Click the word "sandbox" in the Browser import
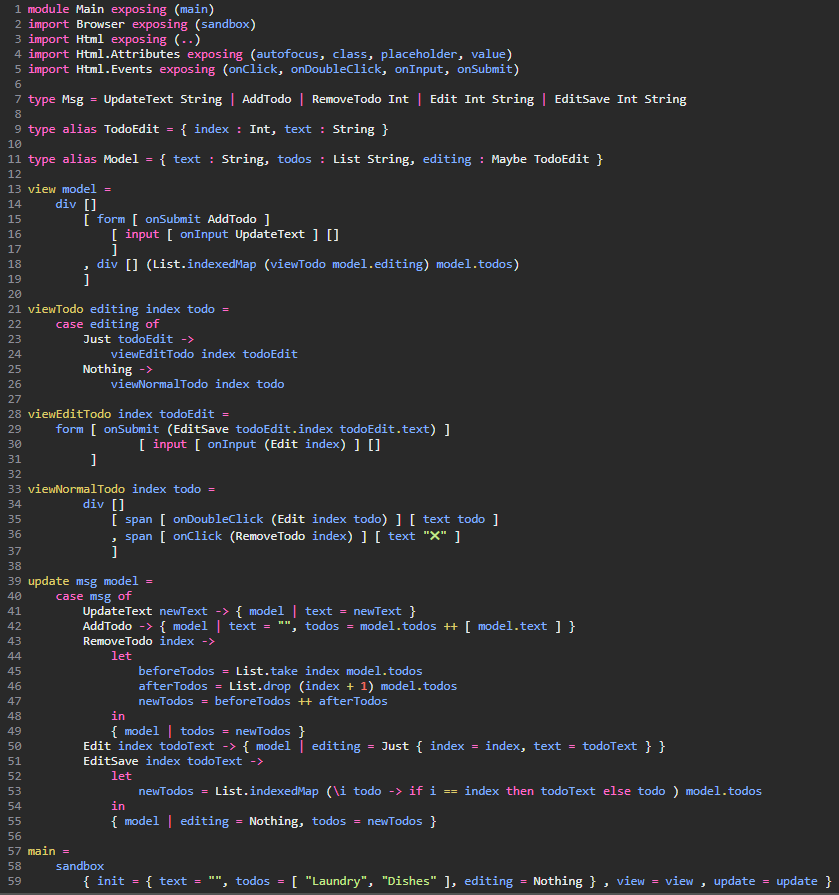Viewport: 839px width, 895px height. click(x=225, y=24)
